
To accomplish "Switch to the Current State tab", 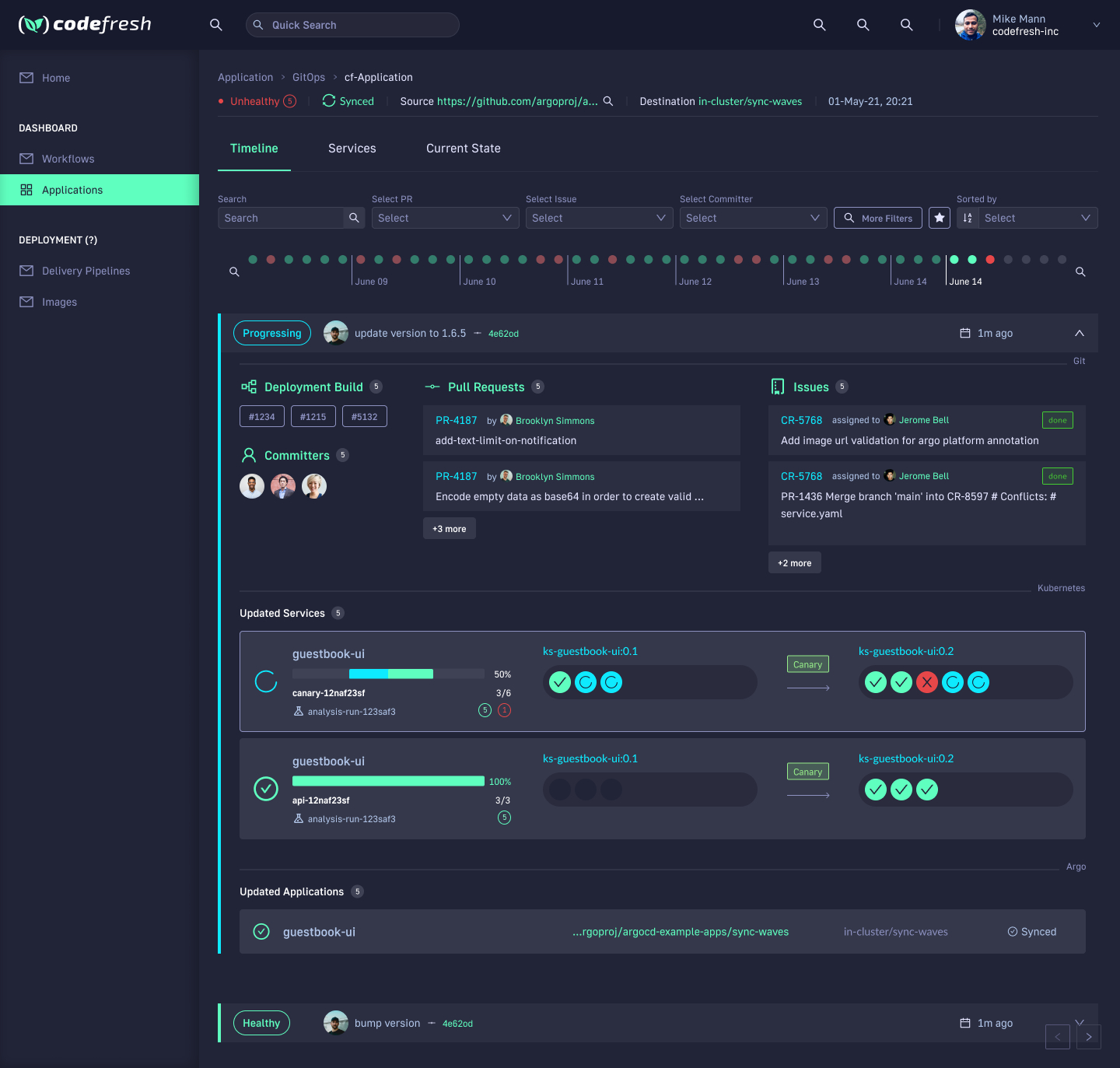I will tap(463, 149).
